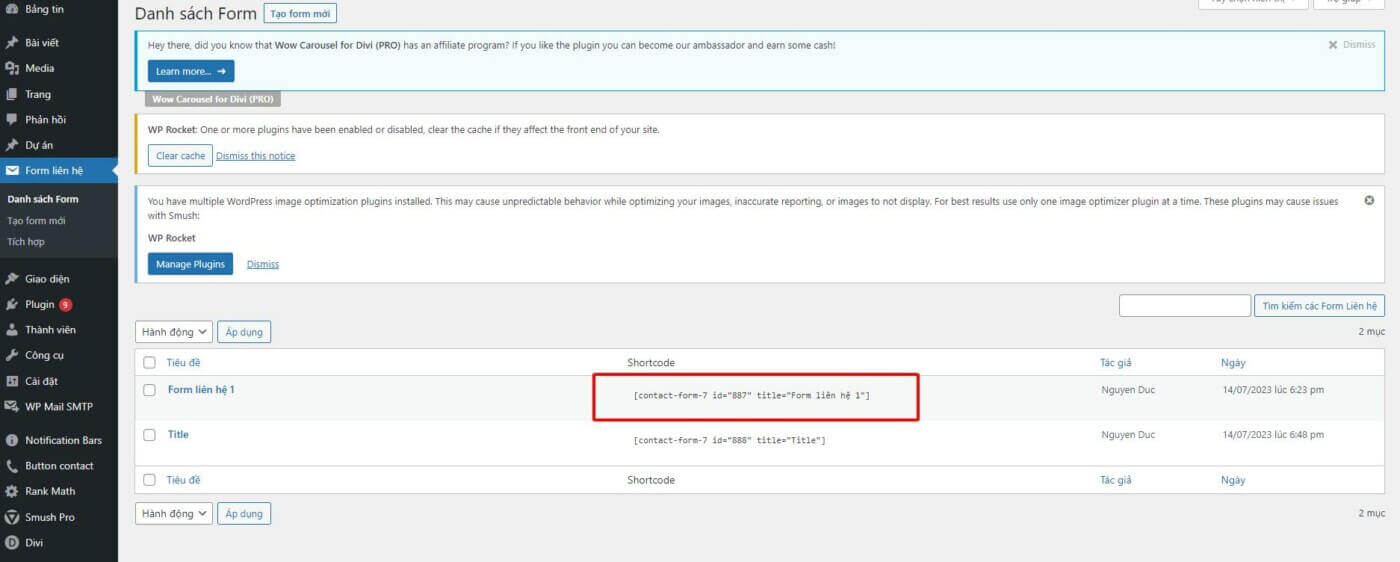Click the Bài viết pin icon
Image resolution: width=1400 pixels, height=562 pixels.
(12, 43)
